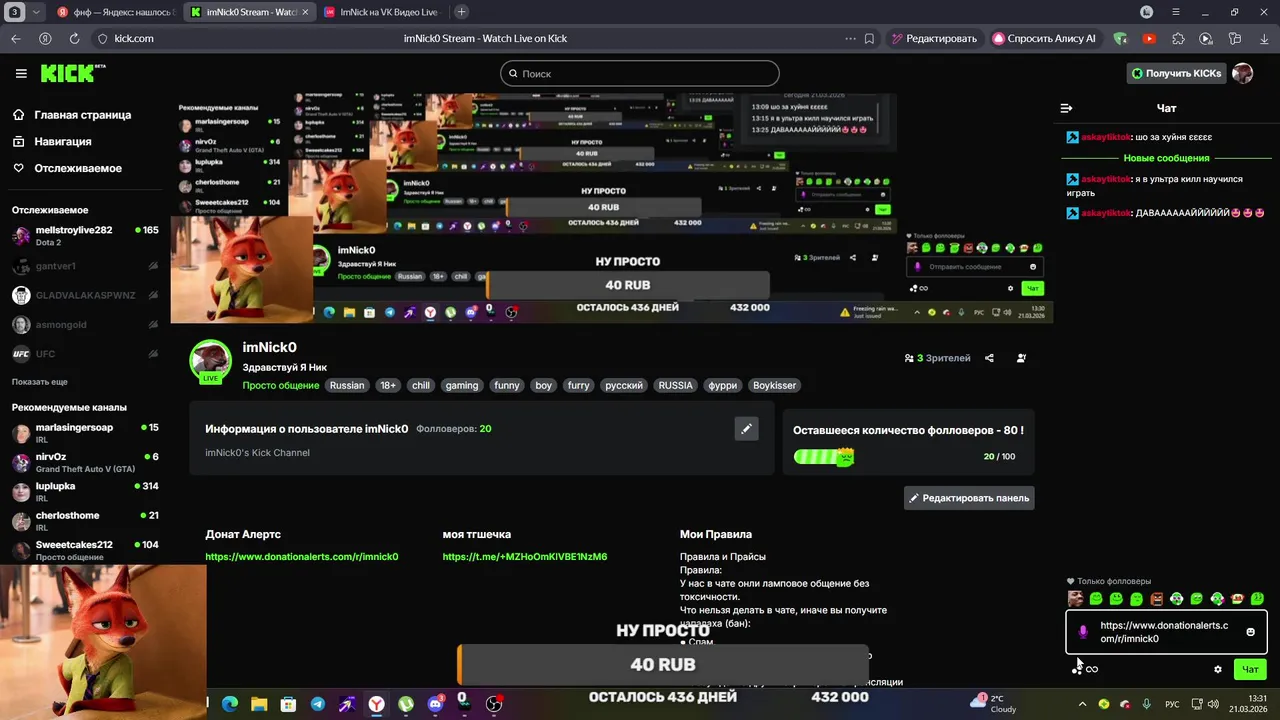Click Редактировать панель button
The width and height of the screenshot is (1280, 720).
coord(969,498)
